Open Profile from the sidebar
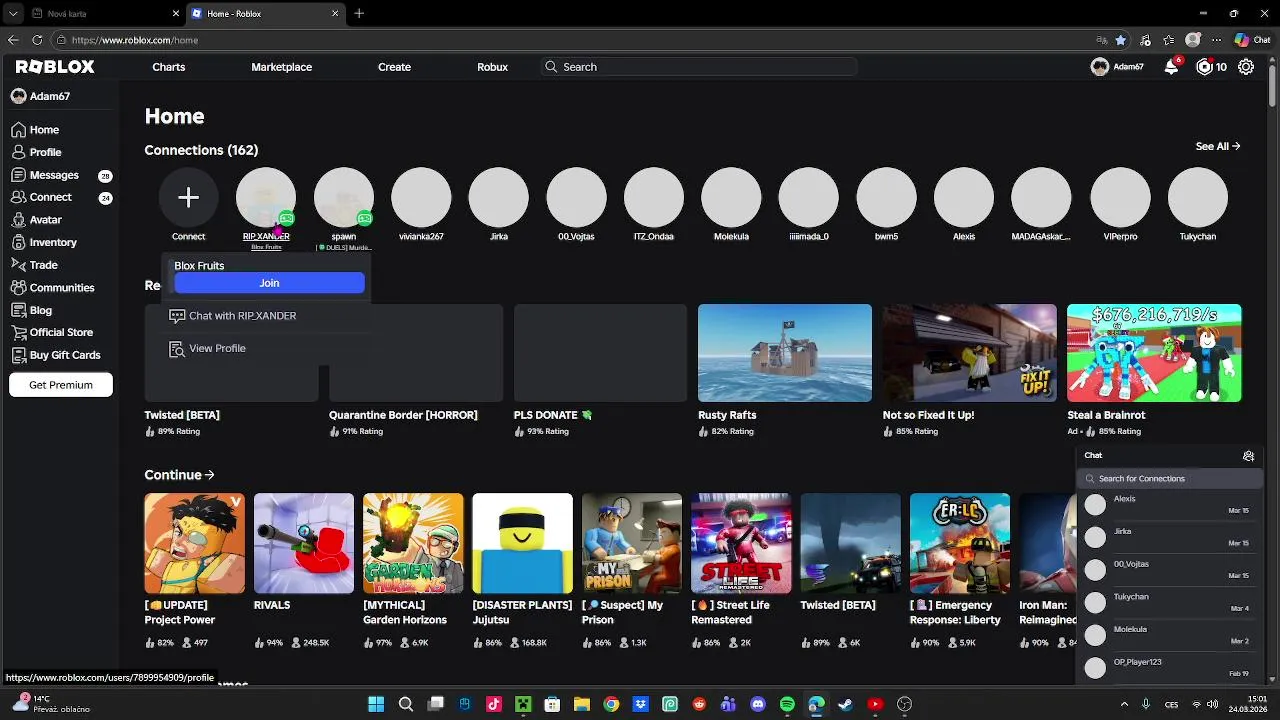The height and width of the screenshot is (720, 1280). point(45,152)
